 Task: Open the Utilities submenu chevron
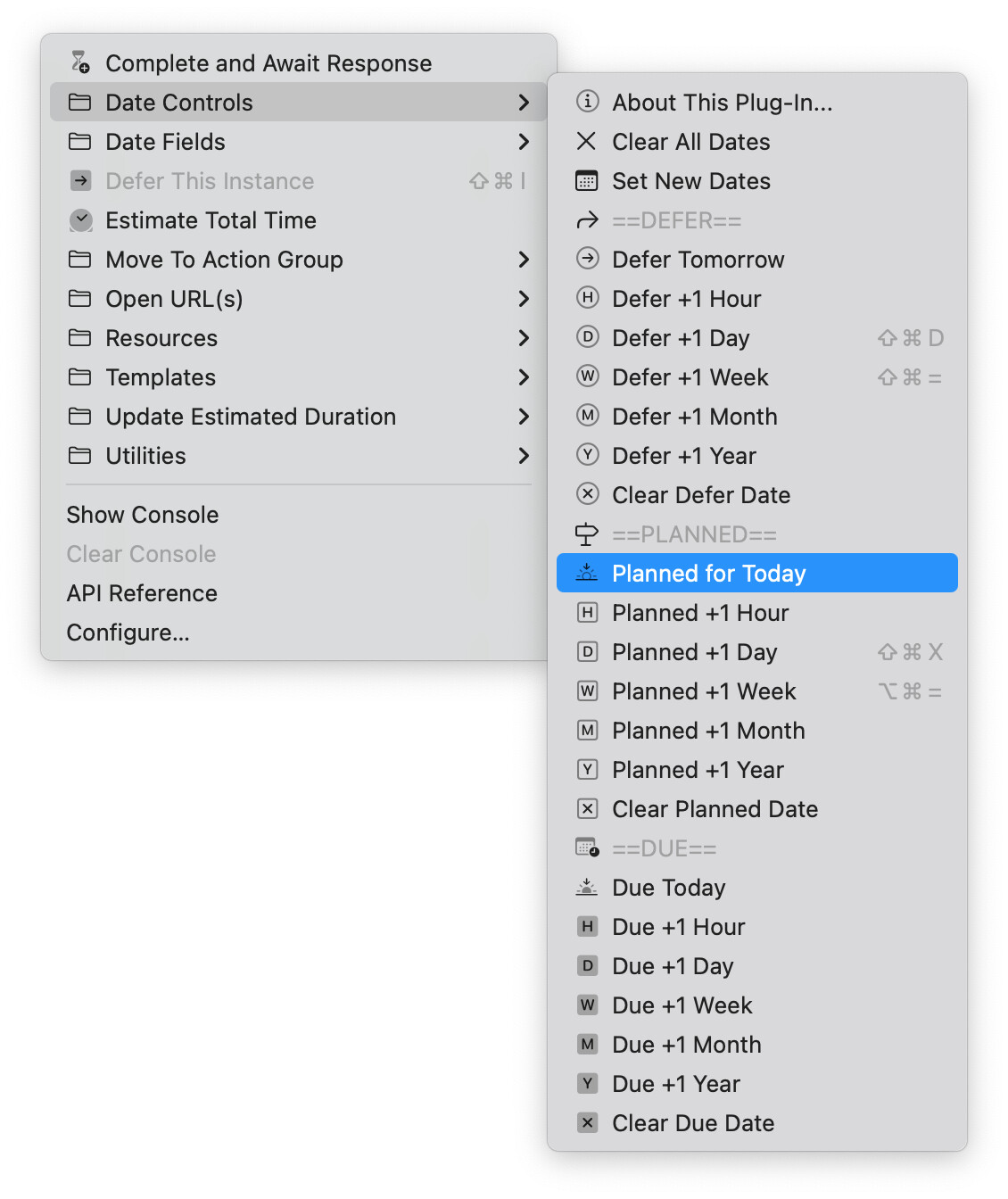[524, 456]
